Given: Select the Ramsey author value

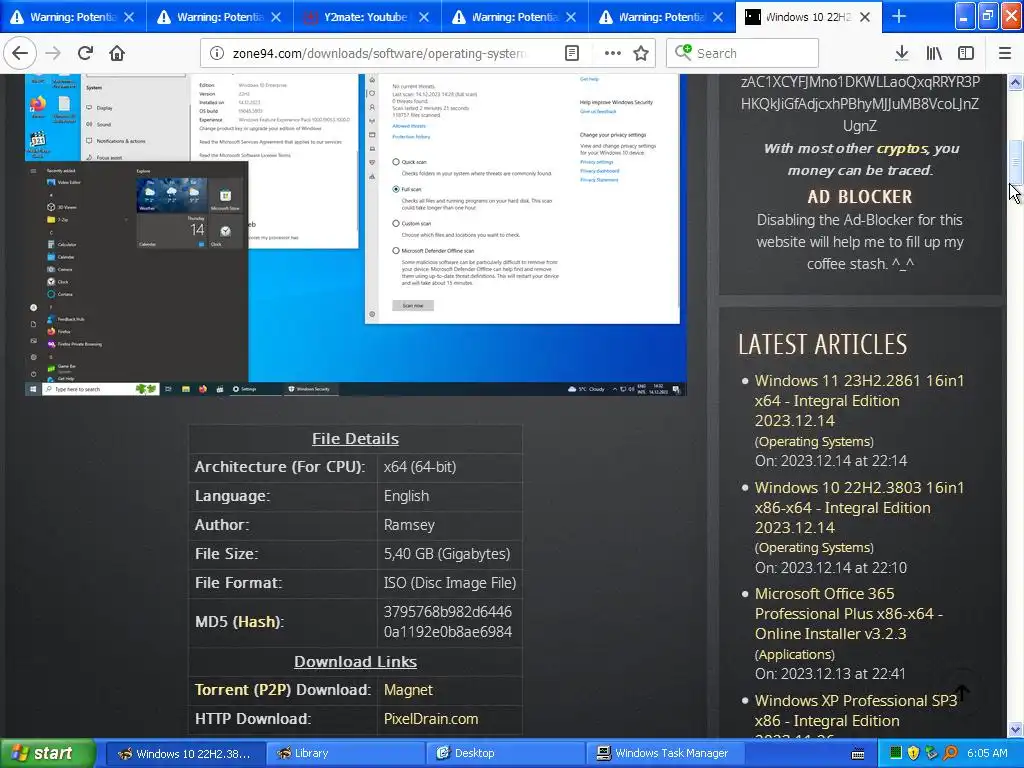Looking at the screenshot, I should tap(409, 525).
